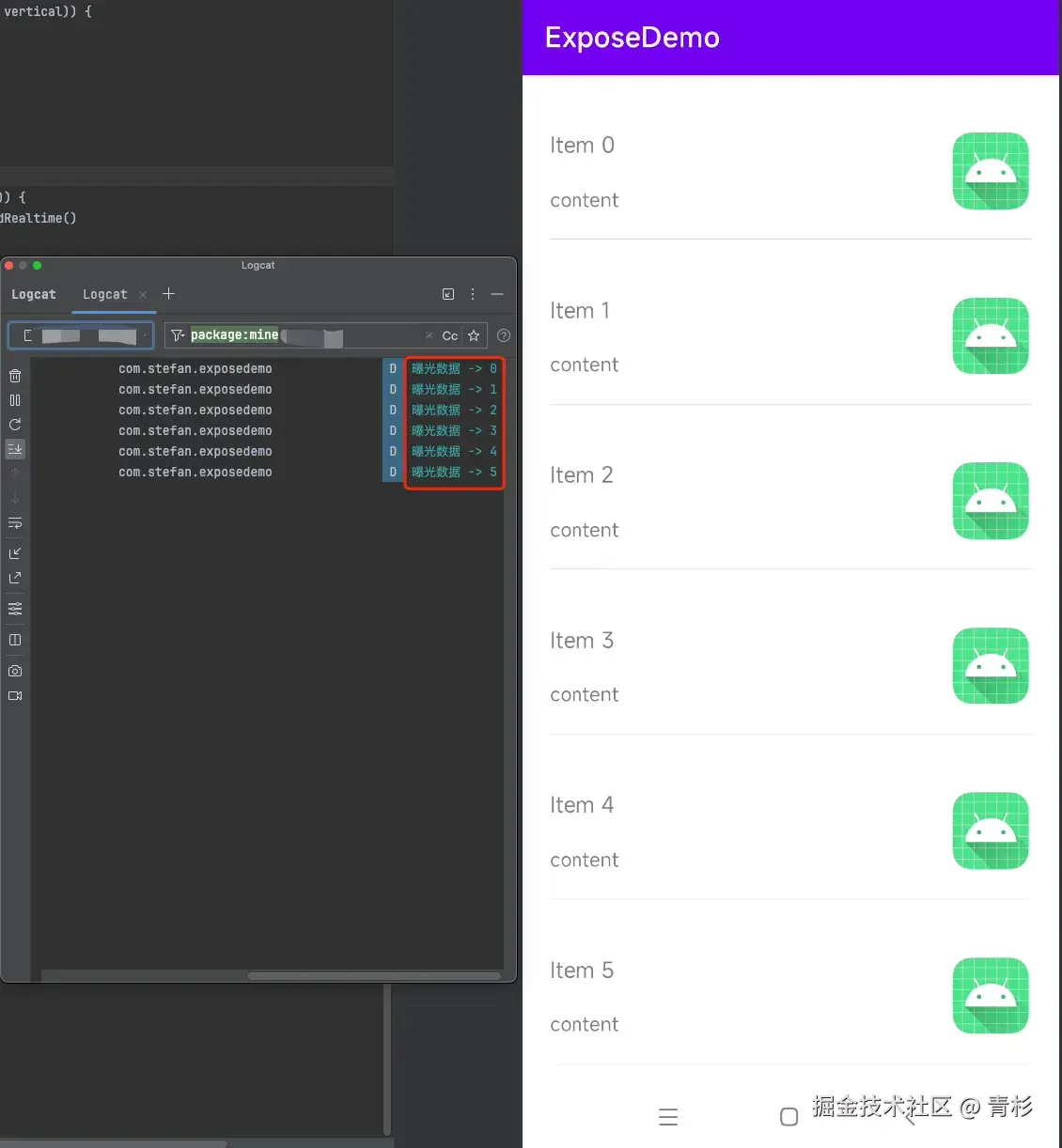Clear the Logcat output
The image size is (1062, 1148).
pyautogui.click(x=15, y=375)
